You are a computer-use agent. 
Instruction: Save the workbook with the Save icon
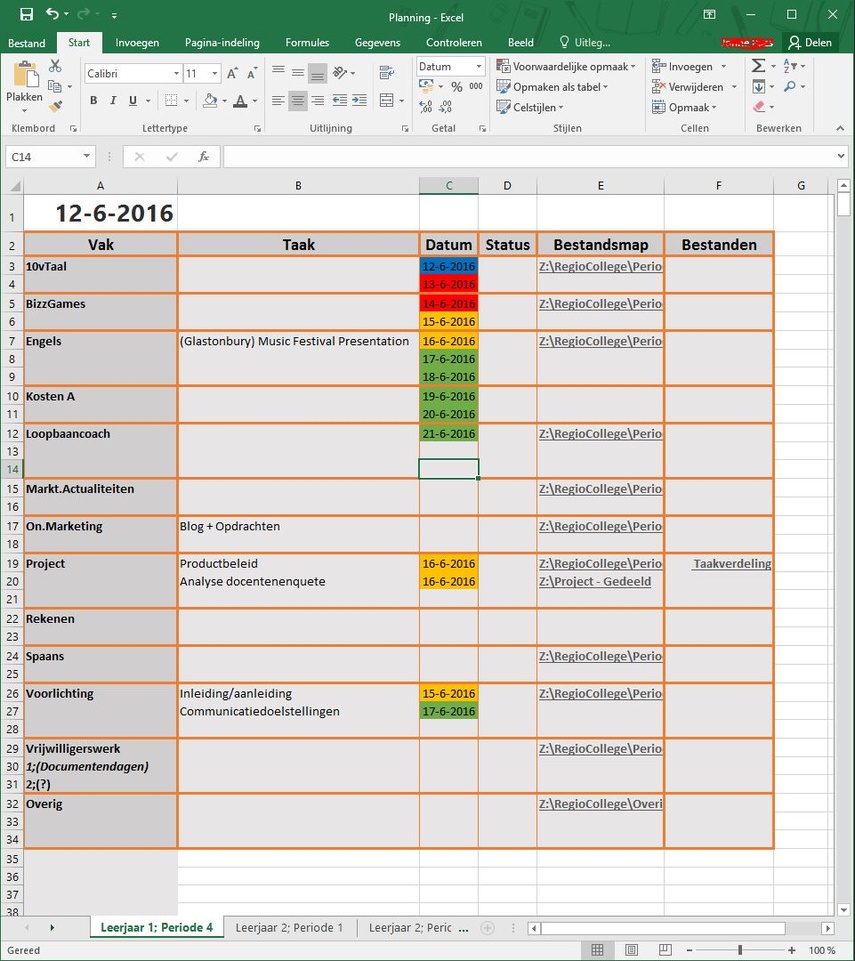[x=26, y=15]
